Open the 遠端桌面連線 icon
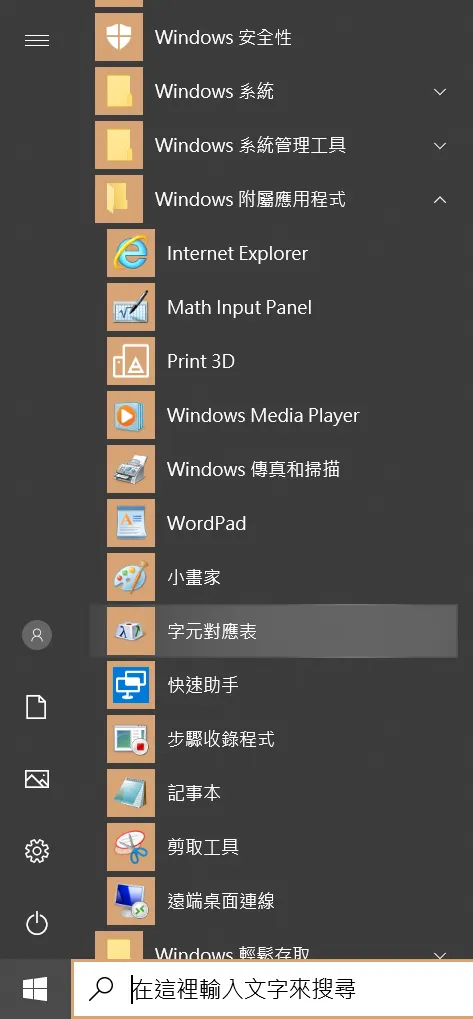The width and height of the screenshot is (473, 1019). click(x=131, y=900)
